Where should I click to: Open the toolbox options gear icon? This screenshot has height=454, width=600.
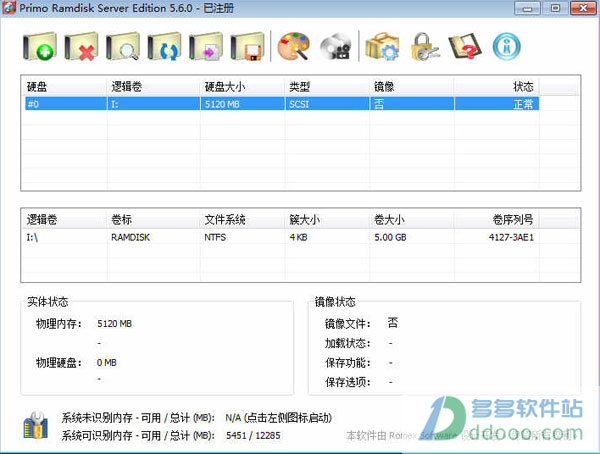pos(382,46)
